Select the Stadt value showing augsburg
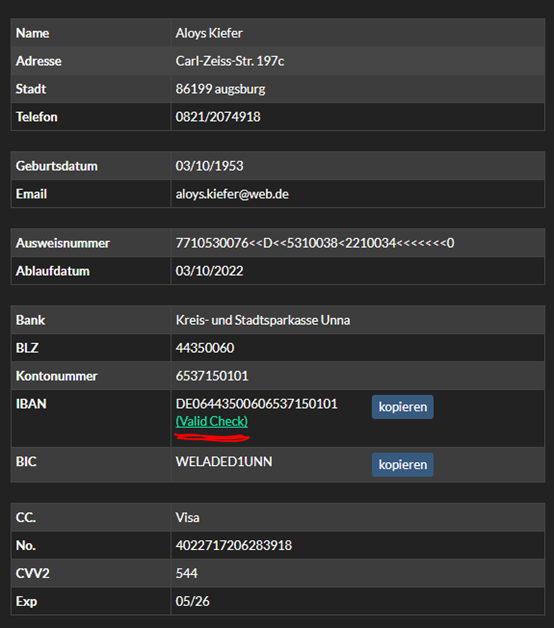 click(x=358, y=89)
